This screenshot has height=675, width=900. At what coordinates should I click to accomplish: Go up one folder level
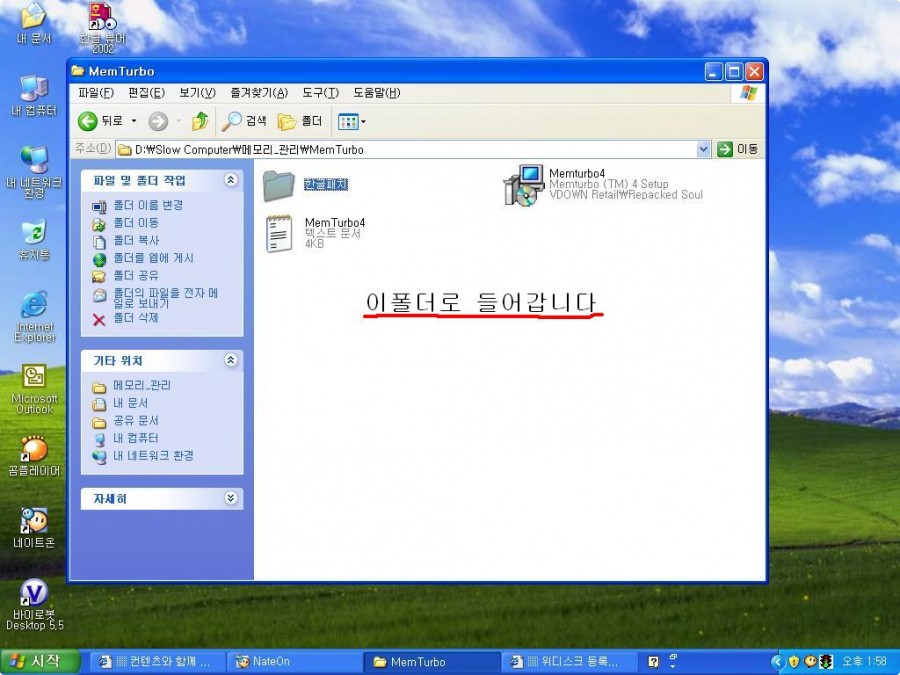(200, 121)
